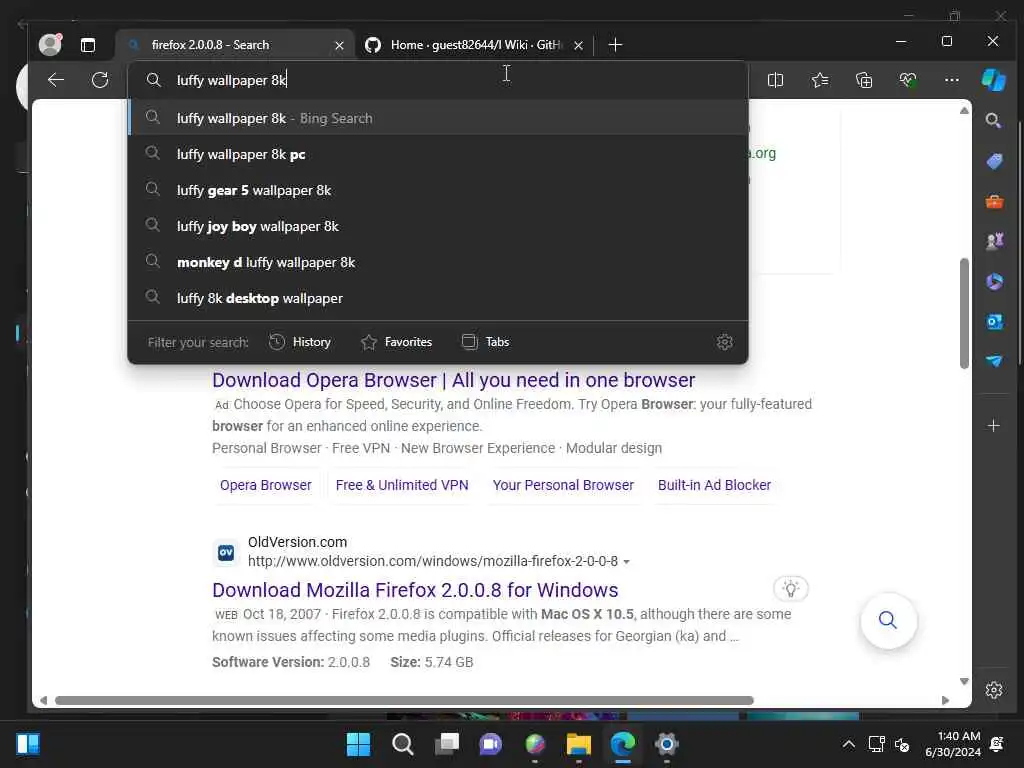Viewport: 1024px width, 768px height.
Task: Open Built-in Ad Blocker sublink
Action: (714, 485)
